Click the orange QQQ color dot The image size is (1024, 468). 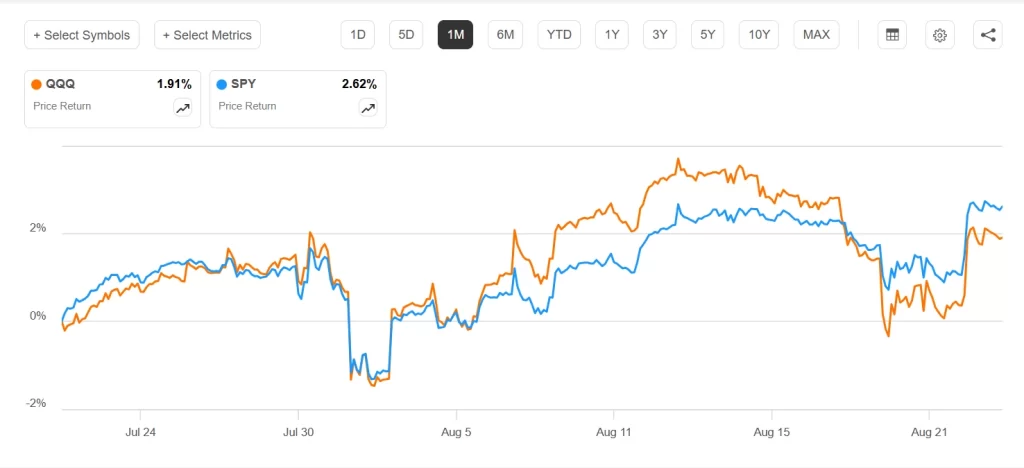tap(38, 85)
